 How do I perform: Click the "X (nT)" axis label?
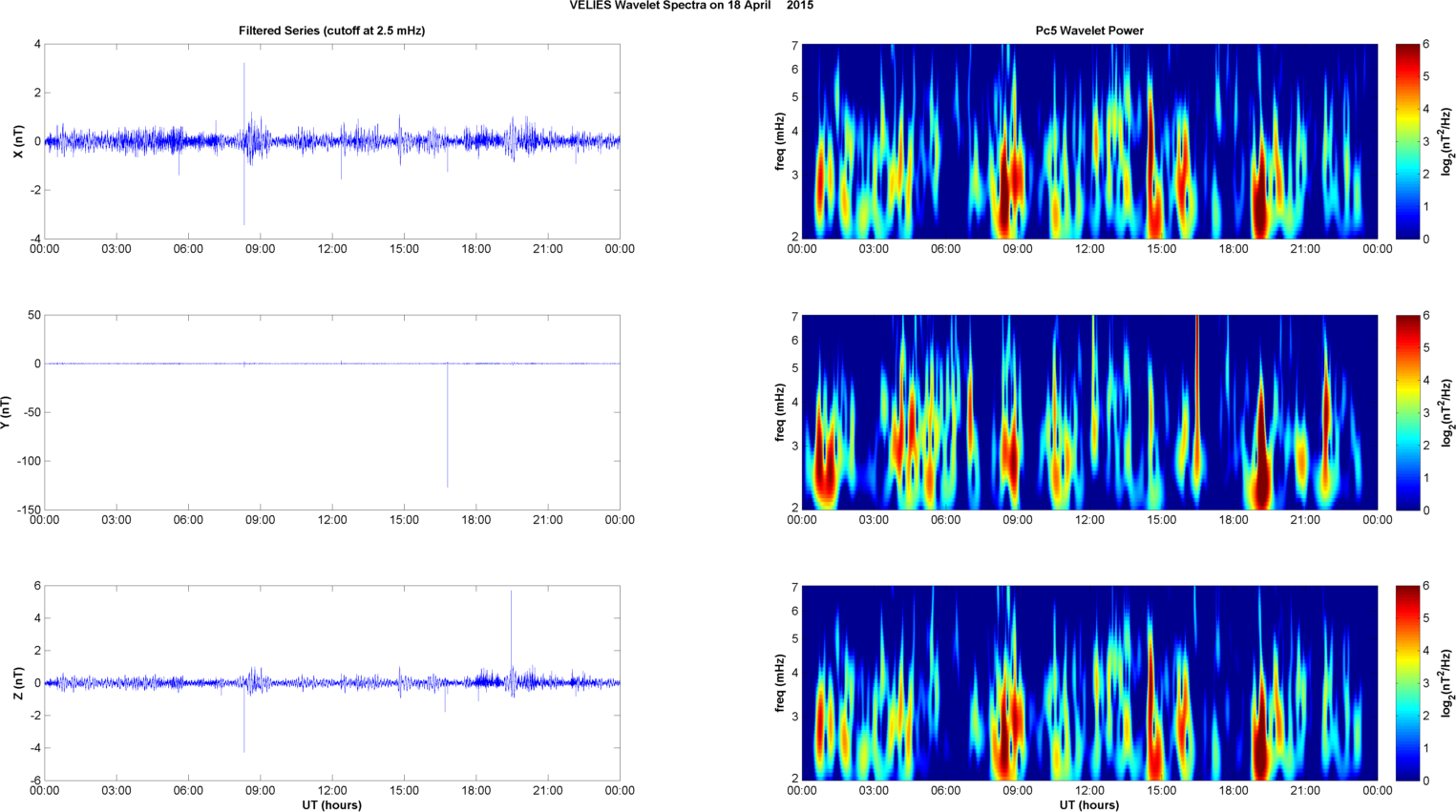pos(16,141)
